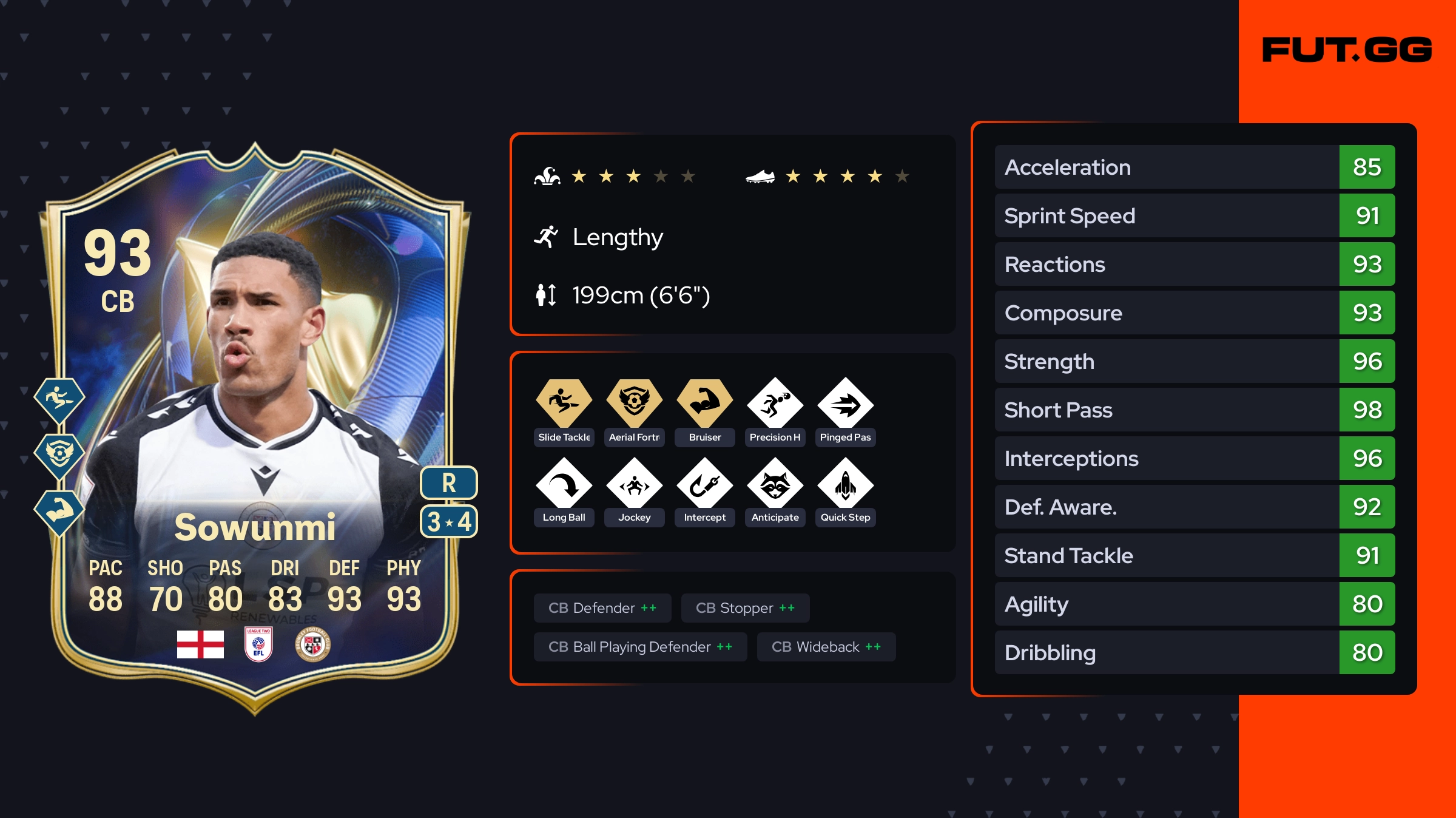The height and width of the screenshot is (818, 1456).
Task: Select the CB Stopper ++ role tag
Action: (x=745, y=608)
